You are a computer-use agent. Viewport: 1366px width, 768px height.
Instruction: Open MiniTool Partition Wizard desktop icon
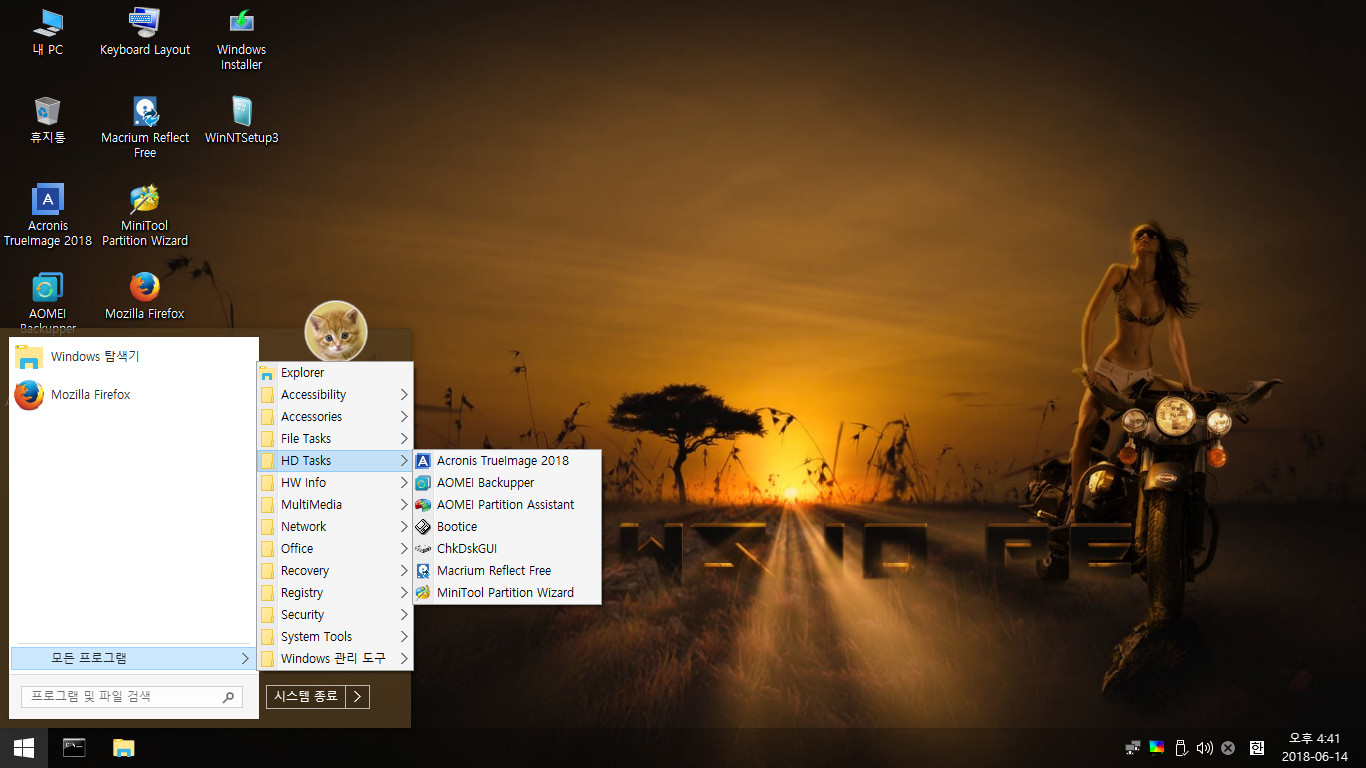(x=145, y=215)
